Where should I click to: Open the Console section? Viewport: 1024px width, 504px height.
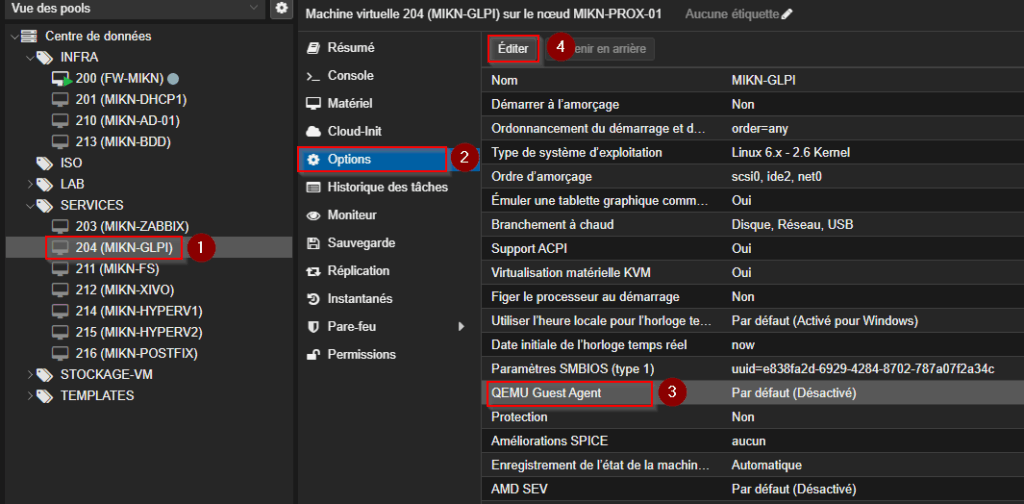click(x=389, y=76)
